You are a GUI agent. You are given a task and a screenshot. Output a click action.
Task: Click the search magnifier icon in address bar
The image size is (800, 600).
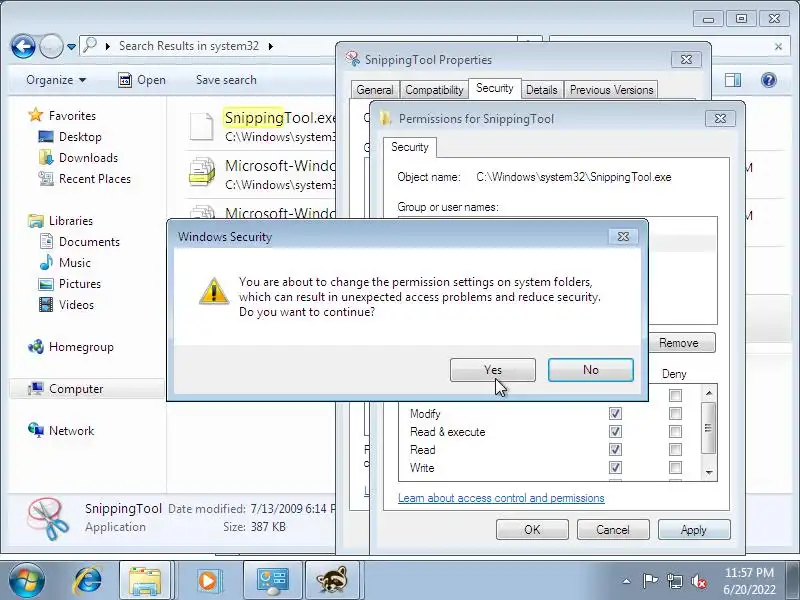coord(90,45)
